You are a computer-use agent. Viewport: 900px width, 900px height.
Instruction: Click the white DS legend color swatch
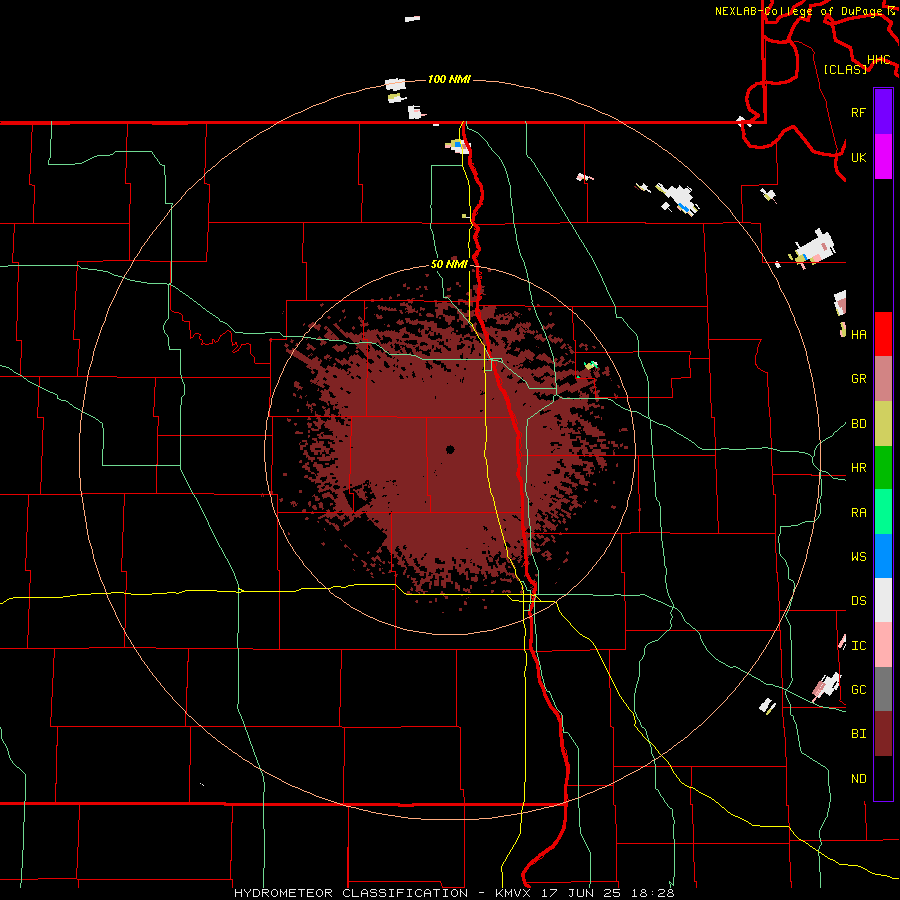[883, 600]
